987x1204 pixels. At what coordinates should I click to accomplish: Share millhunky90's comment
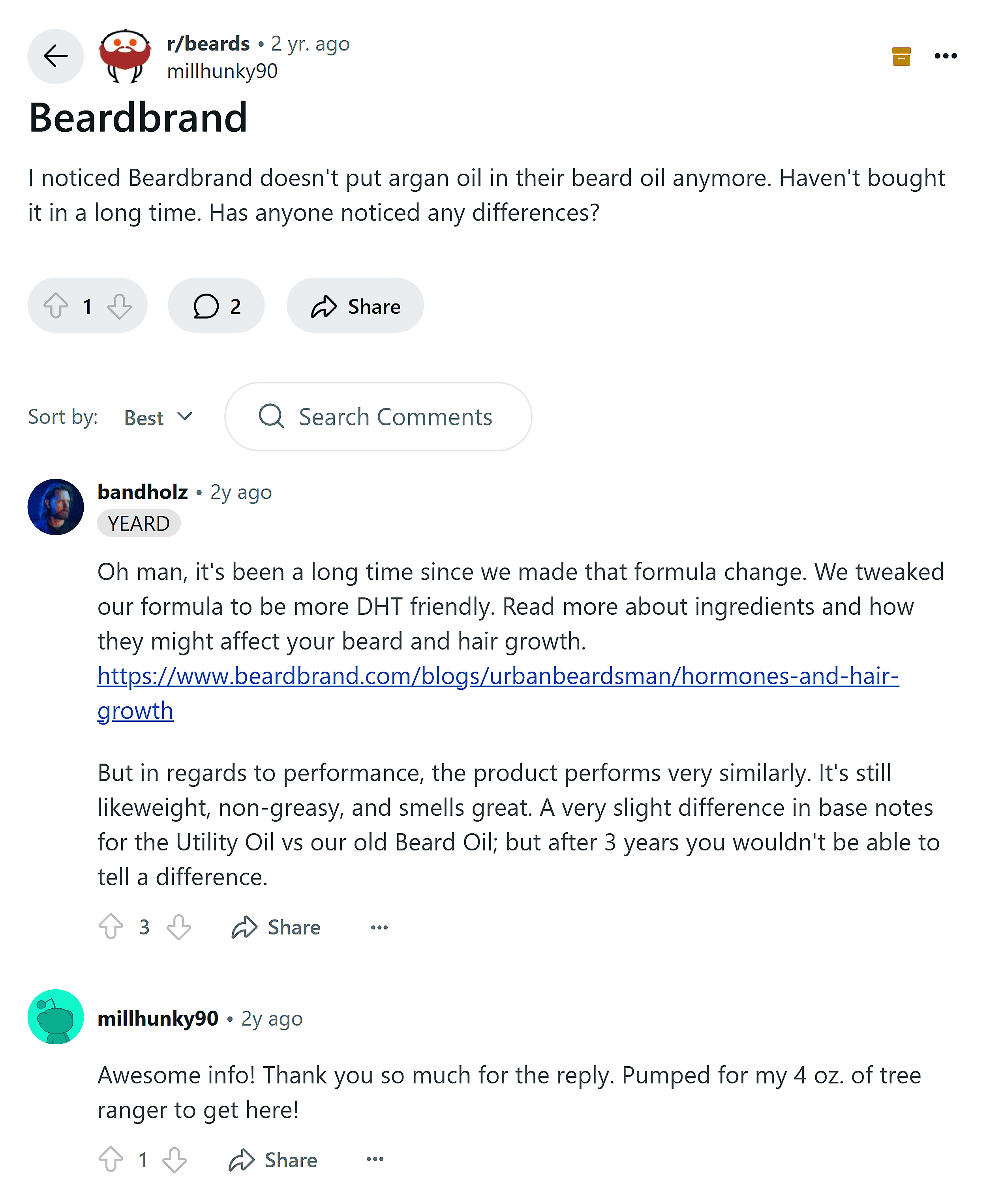273,1160
